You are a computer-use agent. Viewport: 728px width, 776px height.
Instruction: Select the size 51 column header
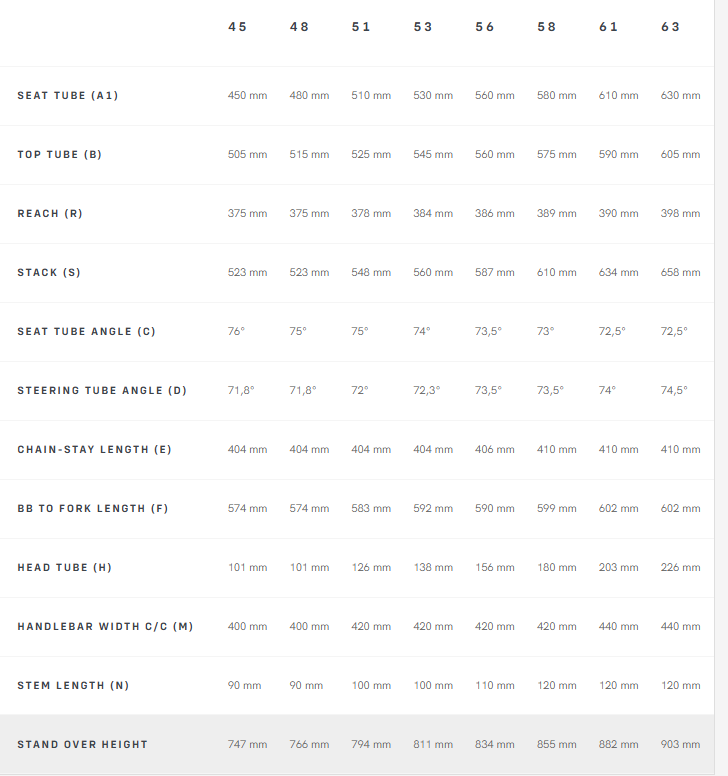point(361,27)
